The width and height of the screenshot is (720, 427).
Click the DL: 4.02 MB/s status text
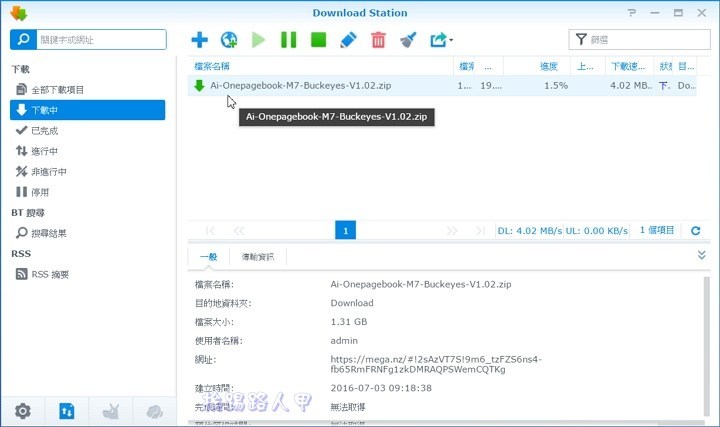click(529, 230)
